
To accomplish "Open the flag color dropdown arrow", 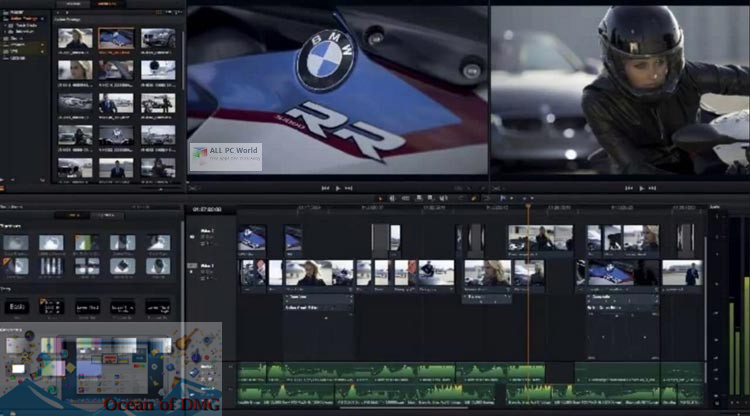I will (x=512, y=199).
